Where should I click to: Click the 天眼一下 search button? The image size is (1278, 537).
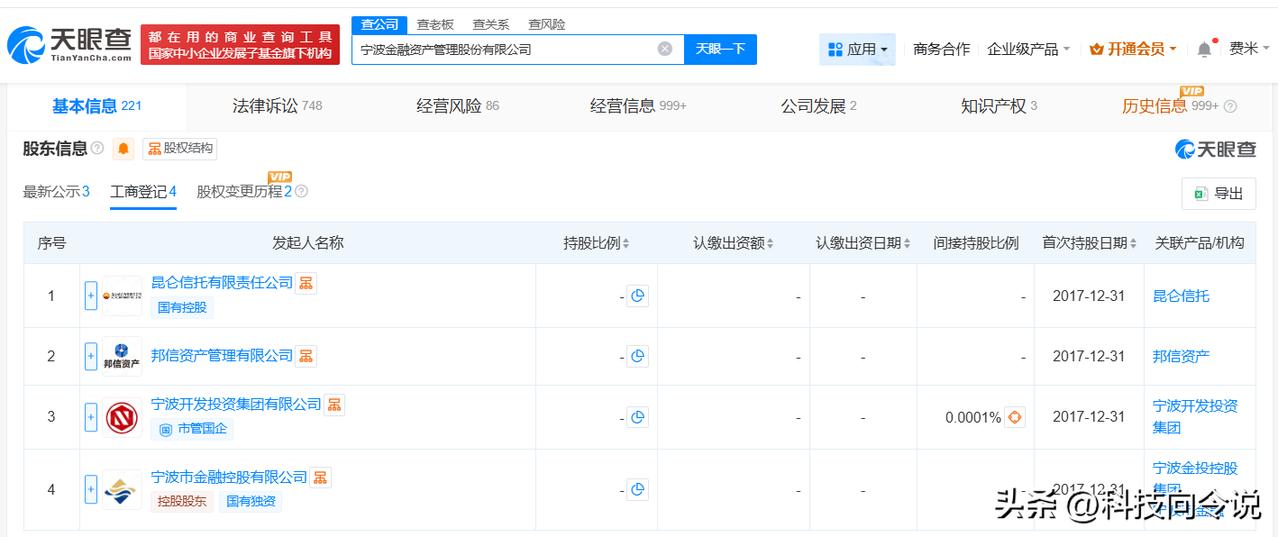(x=720, y=49)
